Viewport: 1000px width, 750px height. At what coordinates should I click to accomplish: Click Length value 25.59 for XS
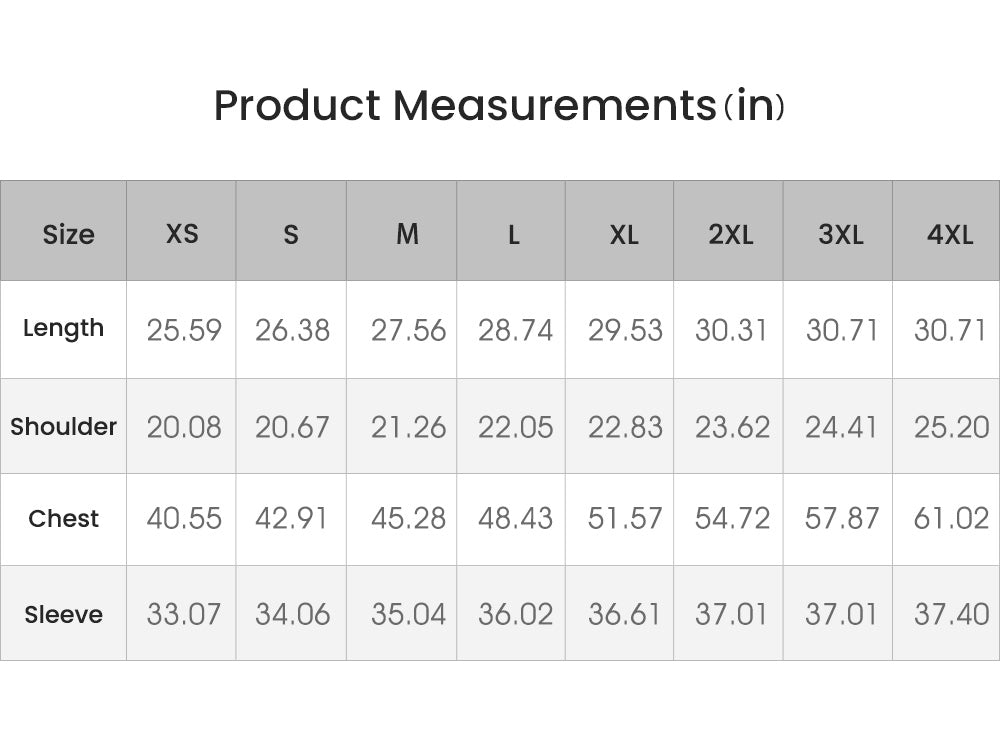184,330
